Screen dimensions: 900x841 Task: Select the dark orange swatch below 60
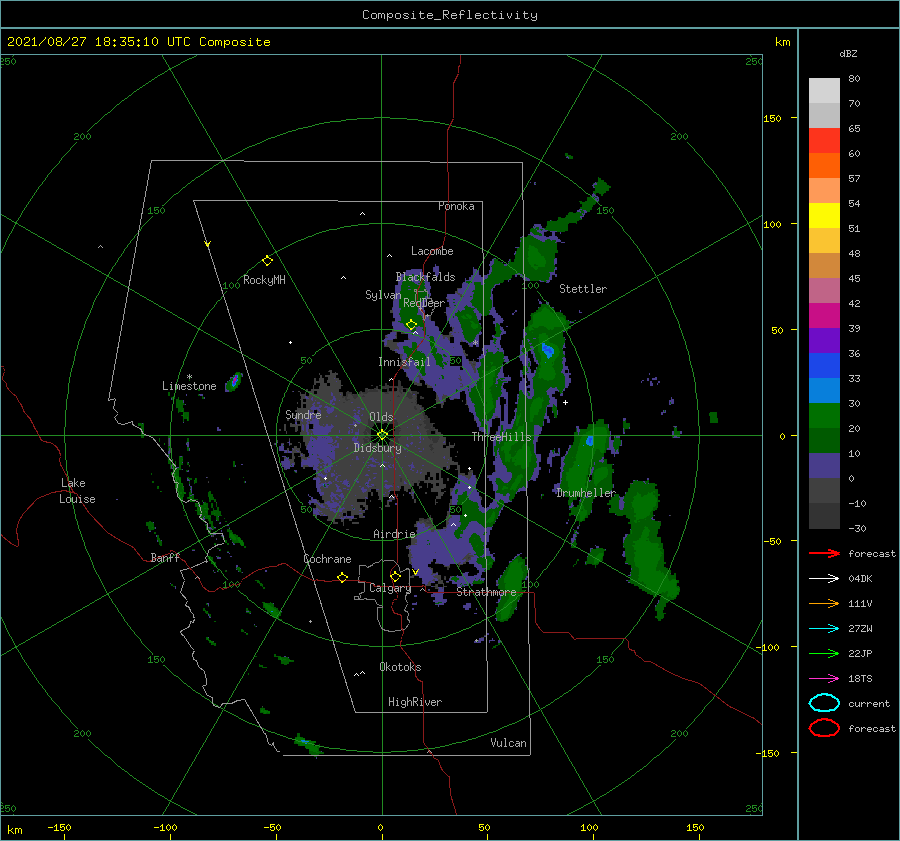[x=824, y=165]
